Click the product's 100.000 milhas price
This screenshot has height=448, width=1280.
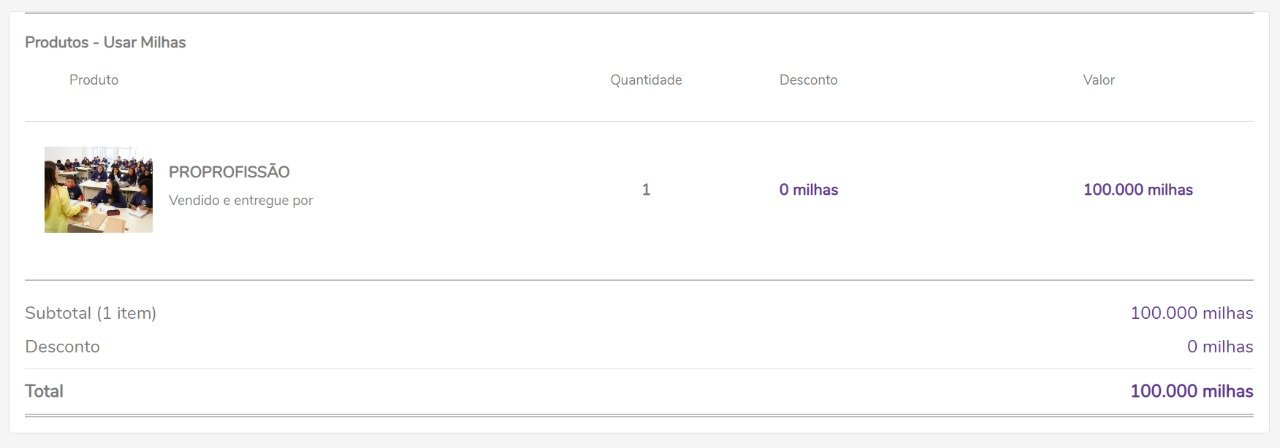coord(1138,189)
